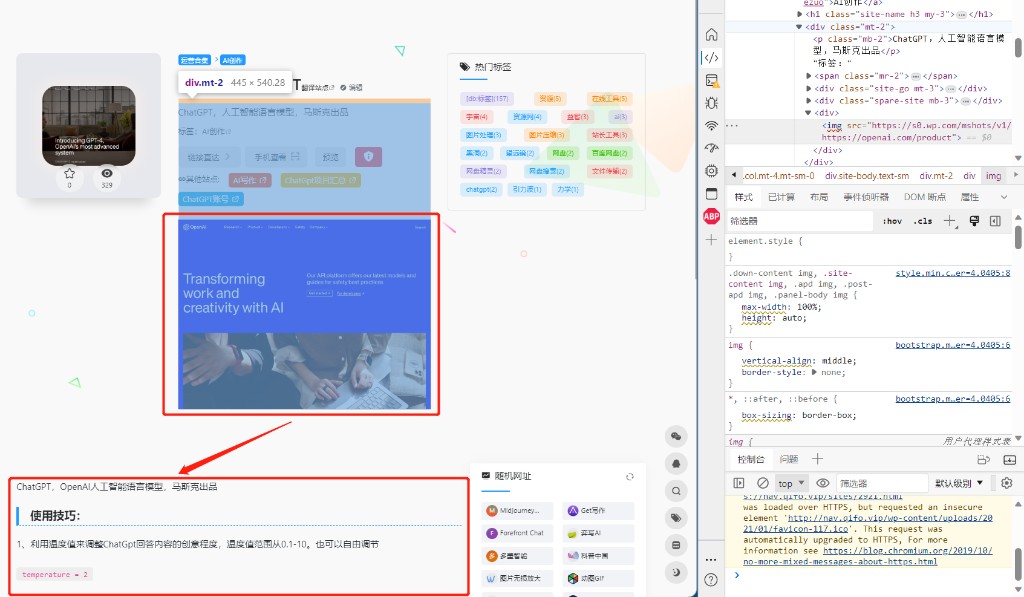Viewport: 1024px width, 597px height.
Task: Click the Styles filter input field
Action: point(799,221)
